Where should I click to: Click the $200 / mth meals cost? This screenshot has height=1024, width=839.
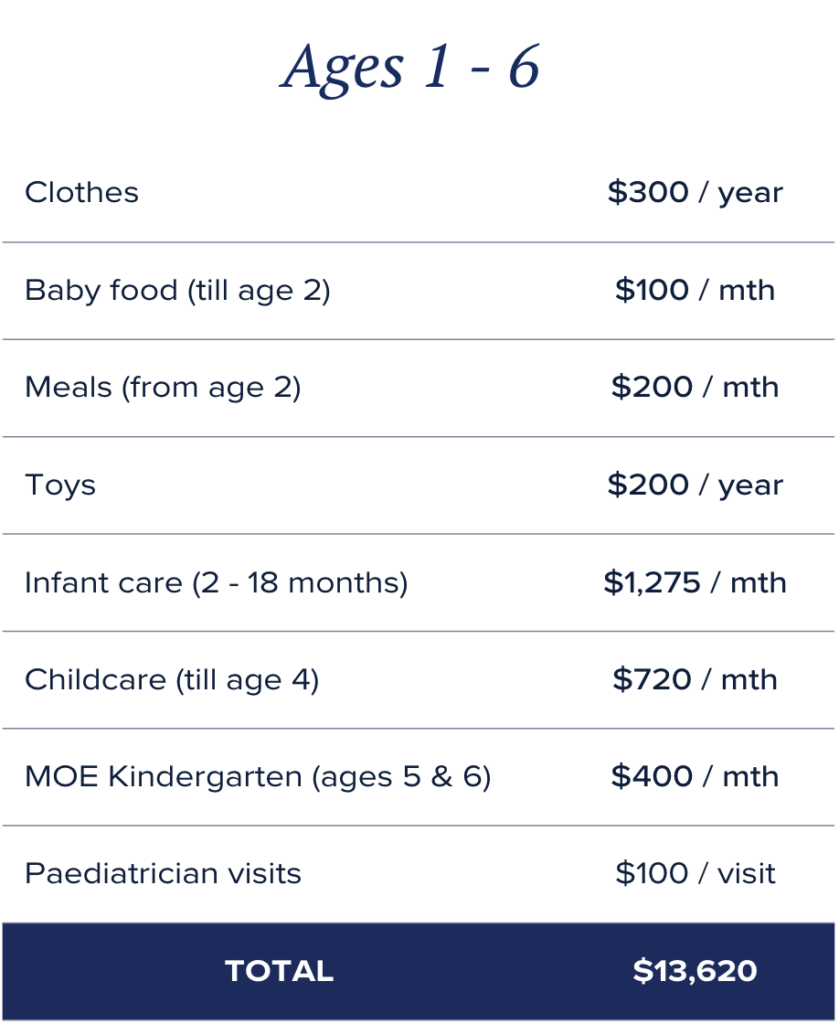(x=695, y=387)
